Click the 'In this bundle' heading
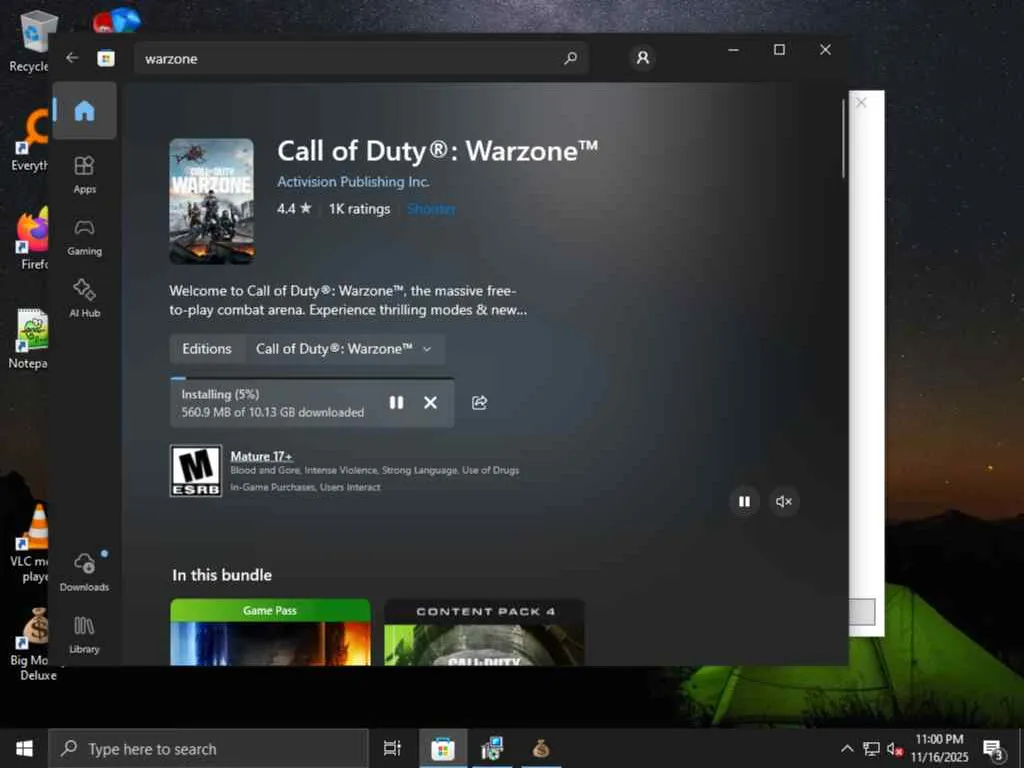The image size is (1024, 768). click(222, 575)
